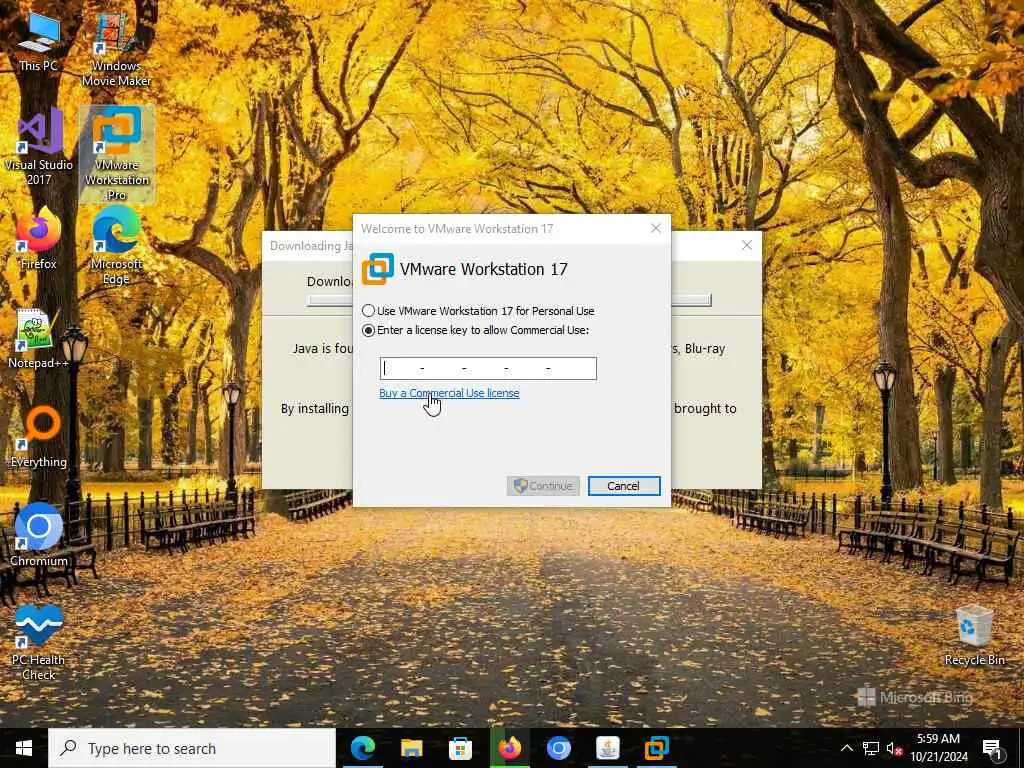Open Chromium from the taskbar
The width and height of the screenshot is (1024, 768).
[x=558, y=748]
